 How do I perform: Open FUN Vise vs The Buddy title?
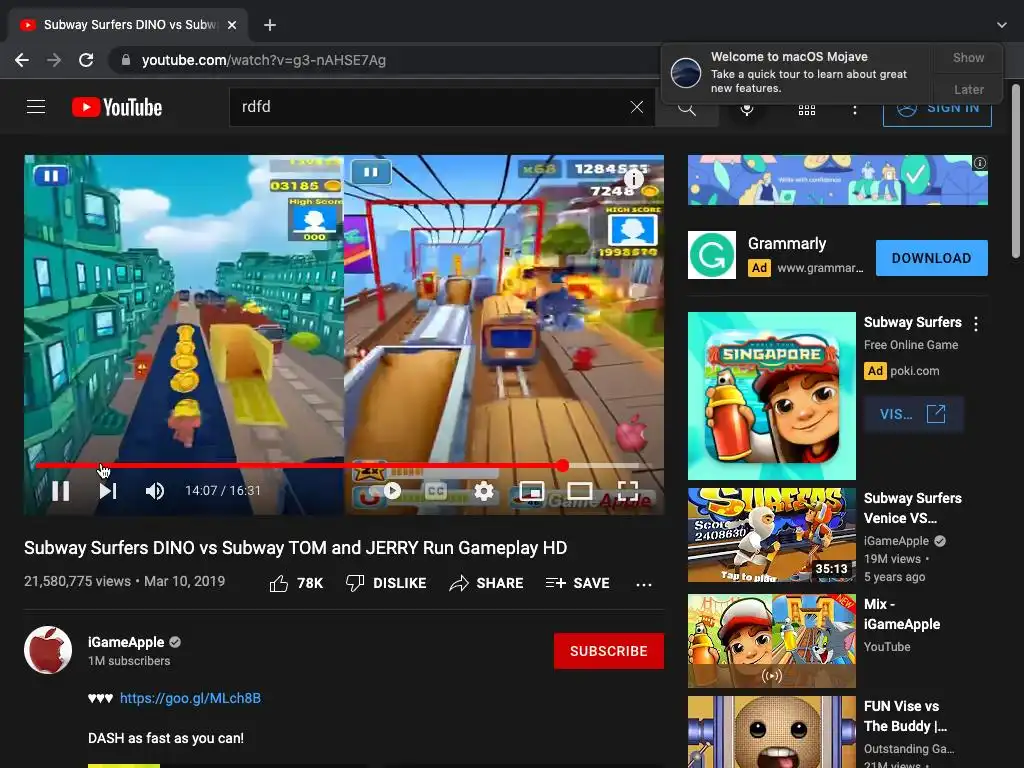905,716
